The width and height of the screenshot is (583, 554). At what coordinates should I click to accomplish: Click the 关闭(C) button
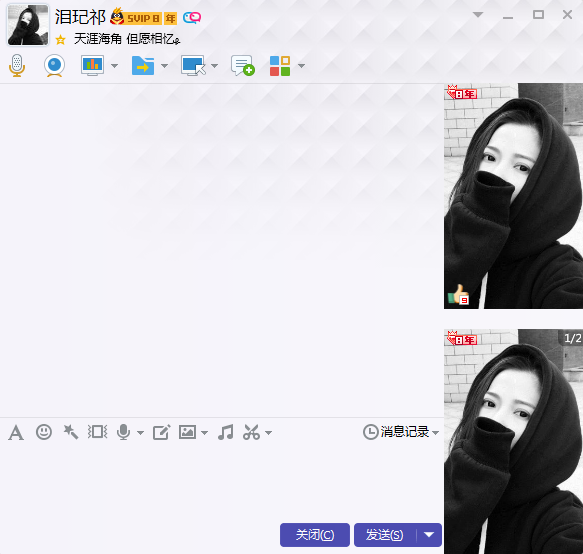point(315,535)
